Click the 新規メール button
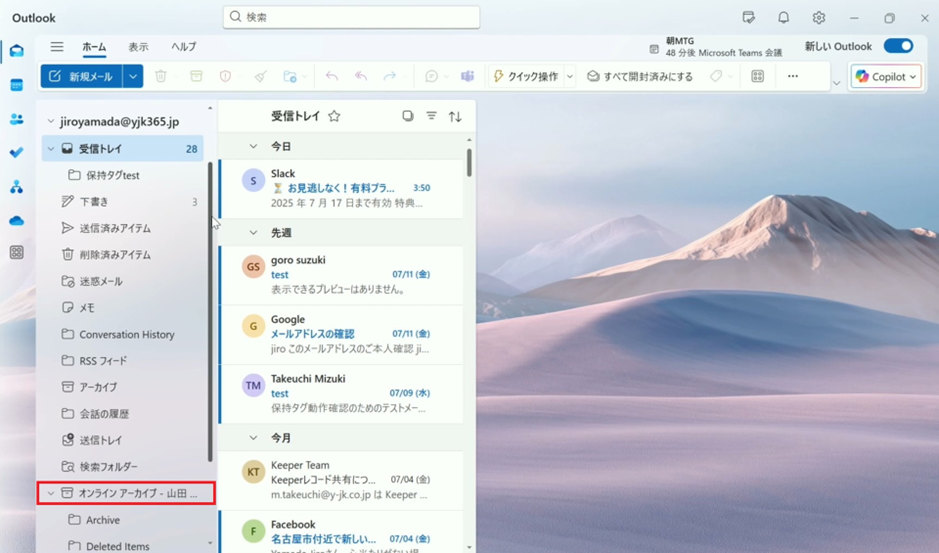The image size is (939, 553). tap(81, 76)
